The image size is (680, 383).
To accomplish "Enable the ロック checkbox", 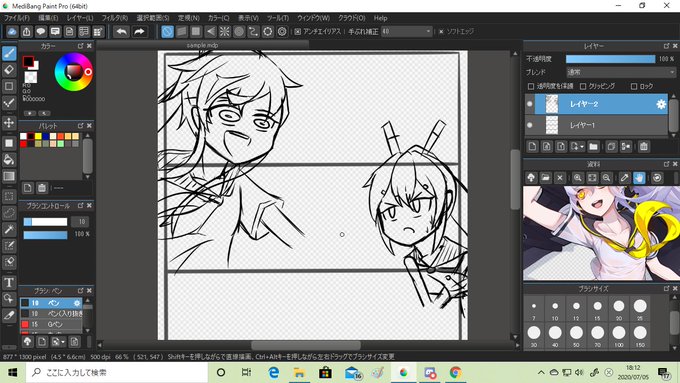I will (634, 86).
